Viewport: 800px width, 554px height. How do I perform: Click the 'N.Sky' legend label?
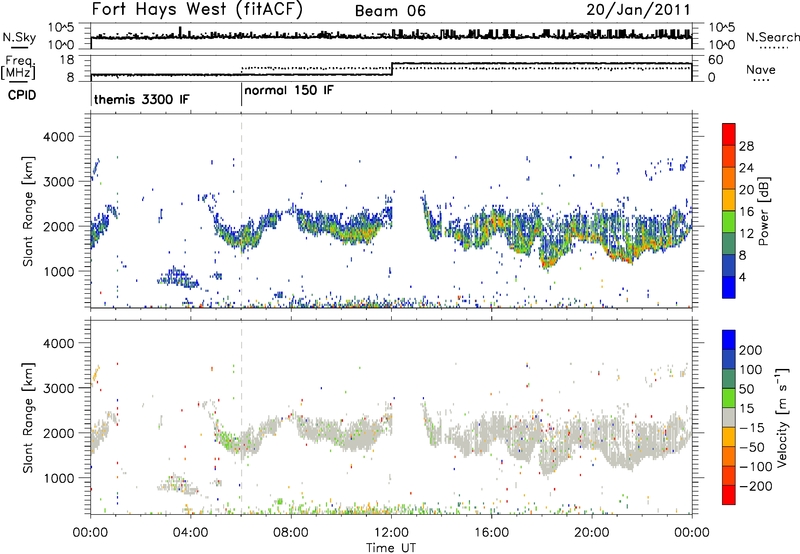[19, 37]
